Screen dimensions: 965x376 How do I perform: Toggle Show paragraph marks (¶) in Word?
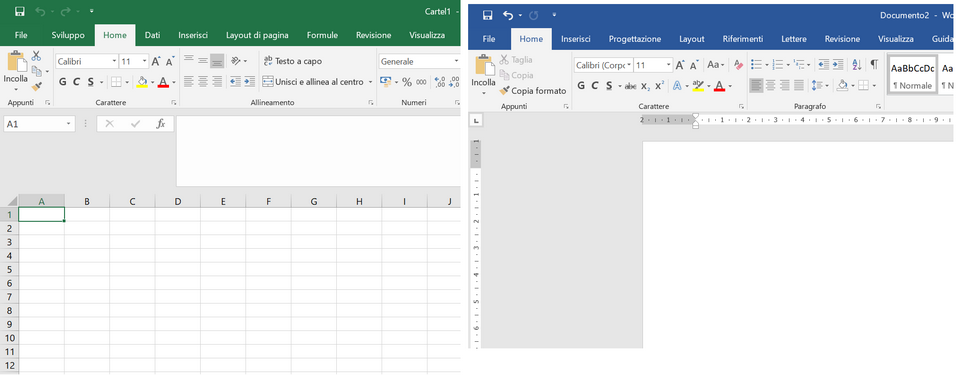click(874, 65)
